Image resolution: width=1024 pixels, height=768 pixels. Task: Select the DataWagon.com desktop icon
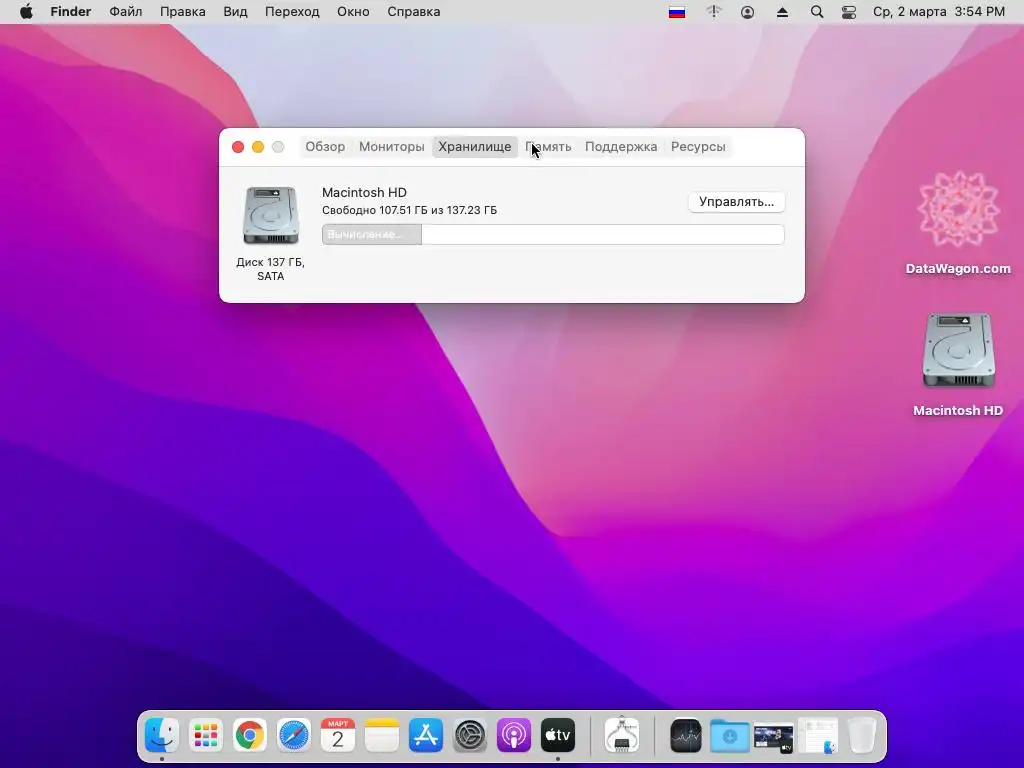pyautogui.click(x=958, y=223)
